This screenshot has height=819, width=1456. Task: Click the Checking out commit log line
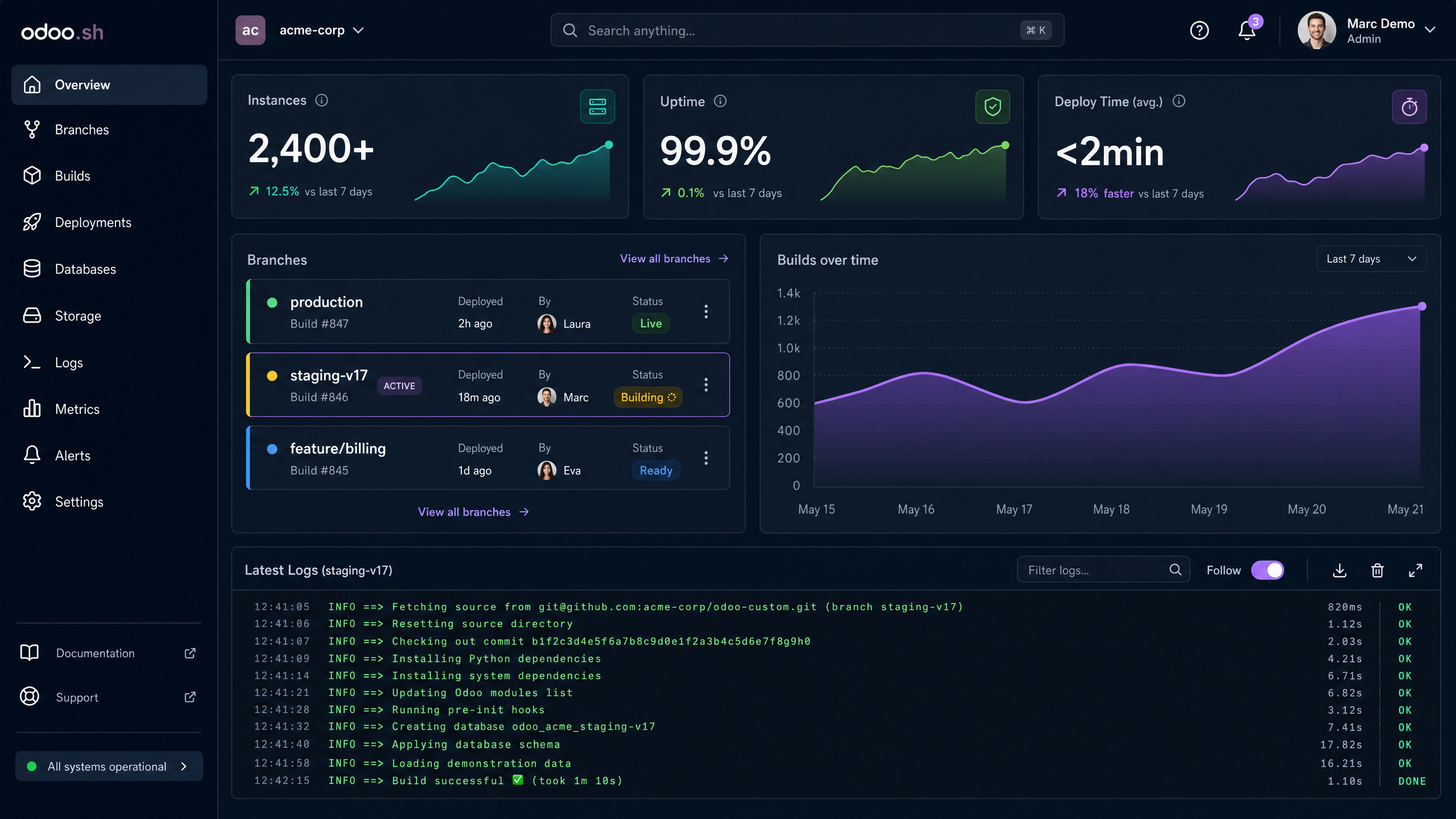pyautogui.click(x=839, y=641)
